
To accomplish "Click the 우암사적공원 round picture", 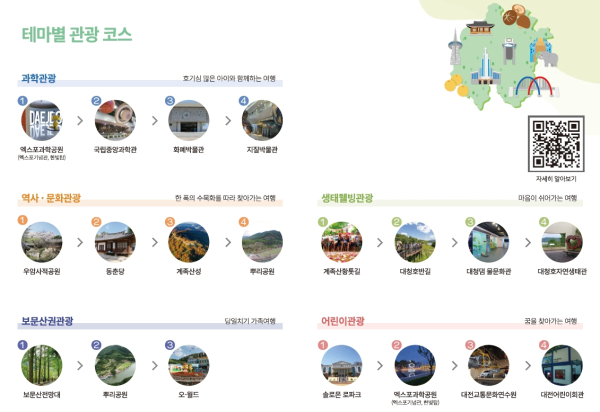I will pyautogui.click(x=41, y=243).
